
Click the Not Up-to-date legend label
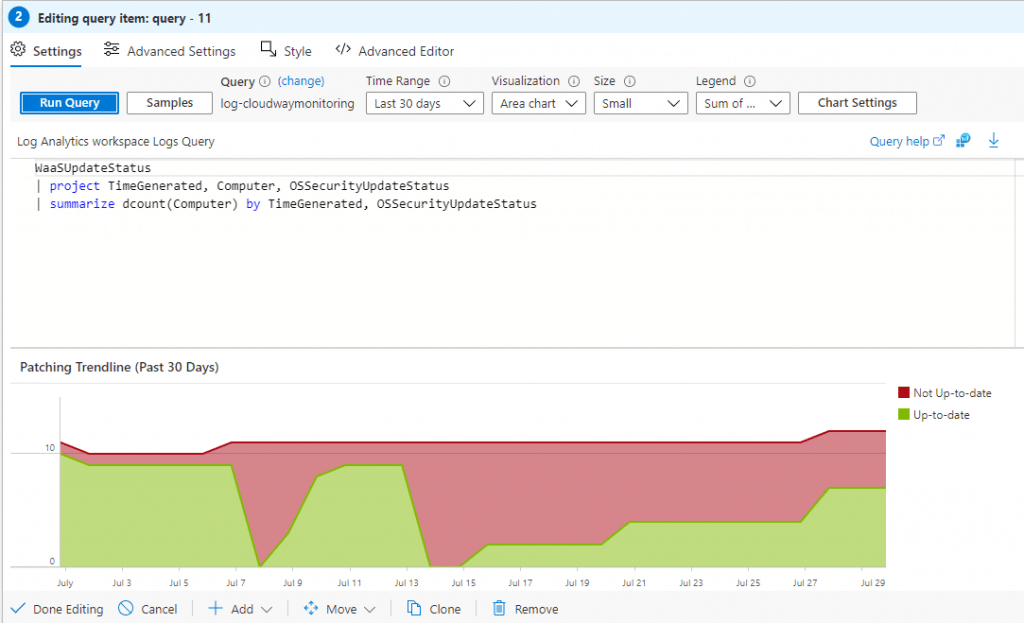click(952, 393)
